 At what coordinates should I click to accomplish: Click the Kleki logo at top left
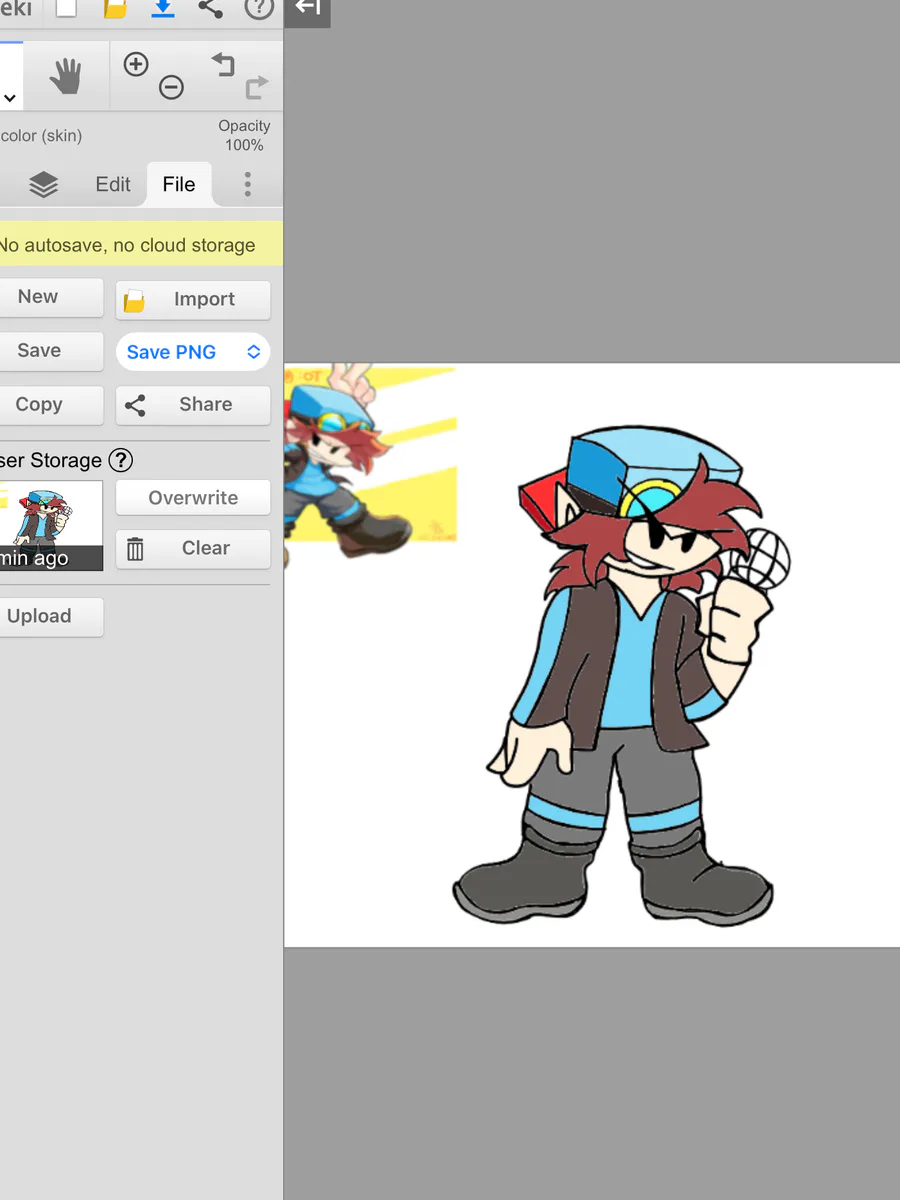click(x=16, y=8)
